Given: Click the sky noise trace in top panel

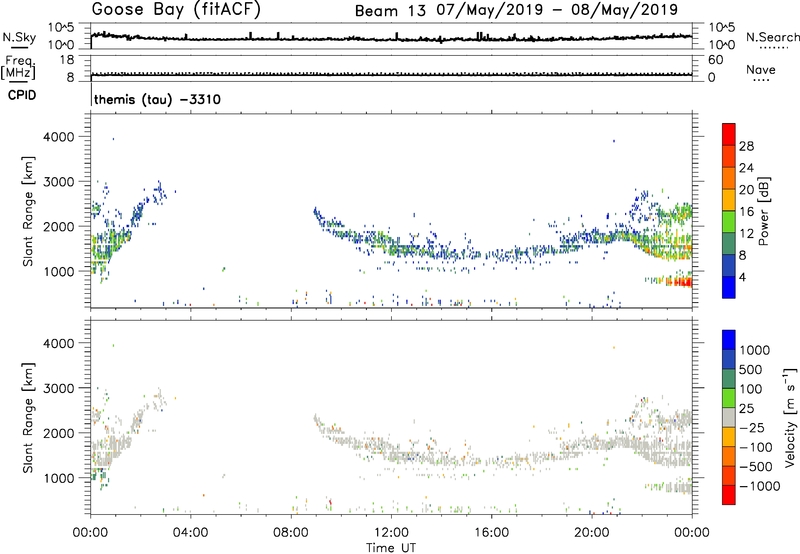Looking at the screenshot, I should pos(391,38).
